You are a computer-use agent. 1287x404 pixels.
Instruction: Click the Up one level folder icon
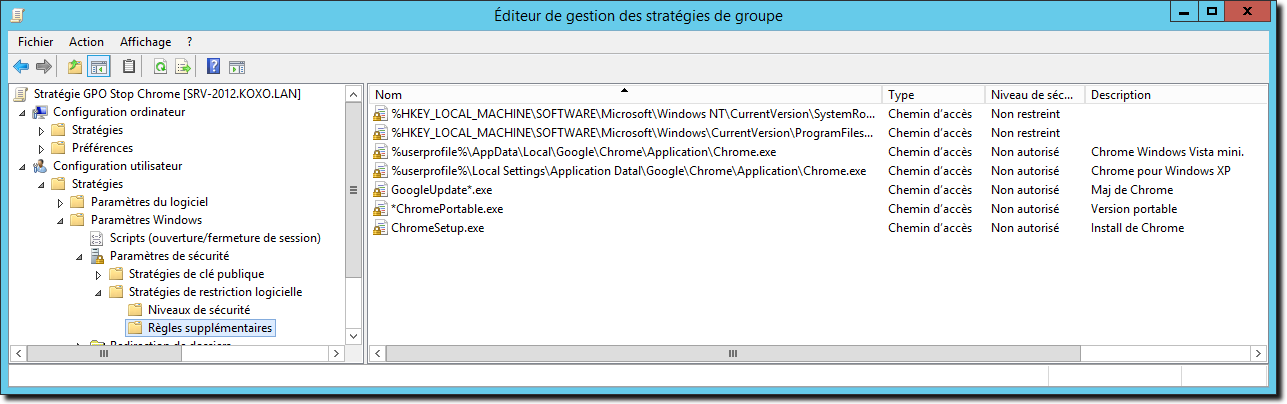[x=75, y=67]
